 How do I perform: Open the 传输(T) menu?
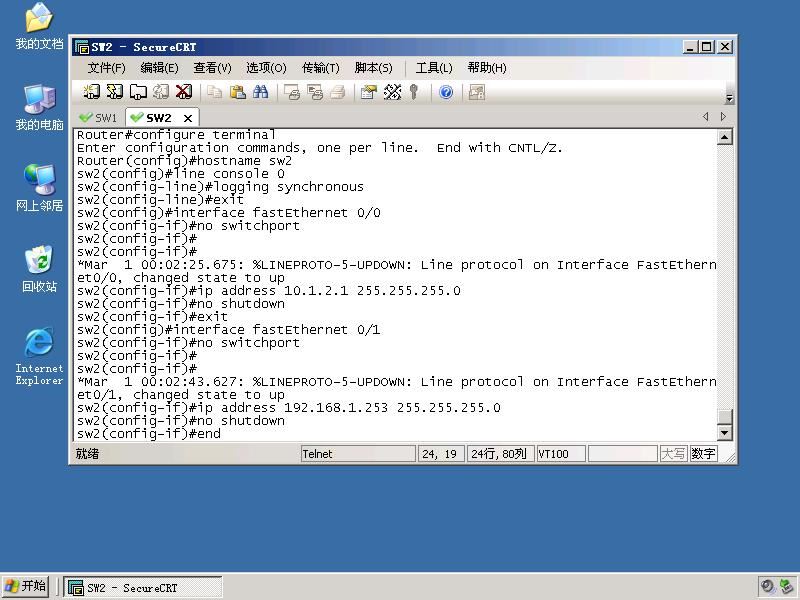pyautogui.click(x=320, y=68)
